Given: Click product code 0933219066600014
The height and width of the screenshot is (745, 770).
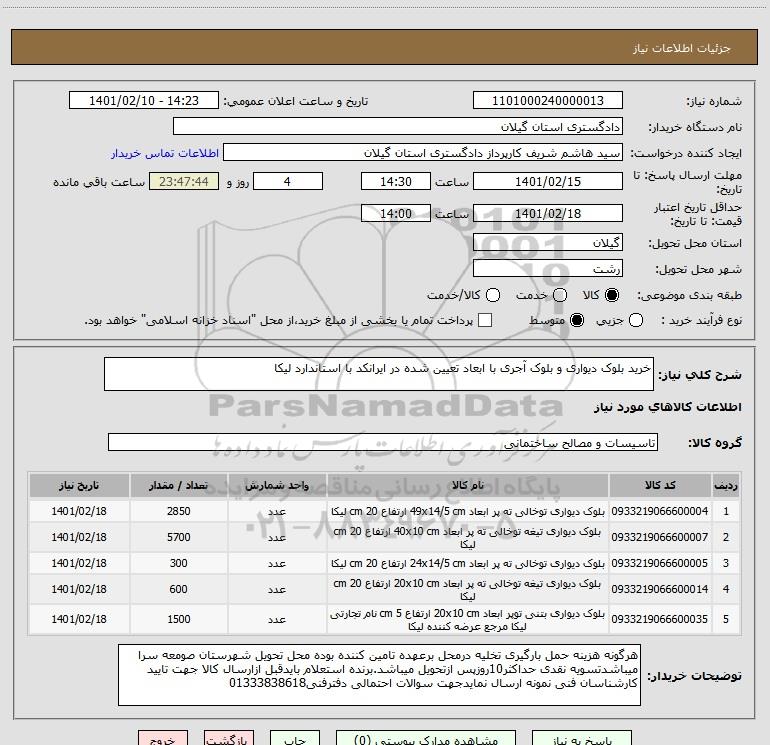Looking at the screenshot, I should [660, 589].
